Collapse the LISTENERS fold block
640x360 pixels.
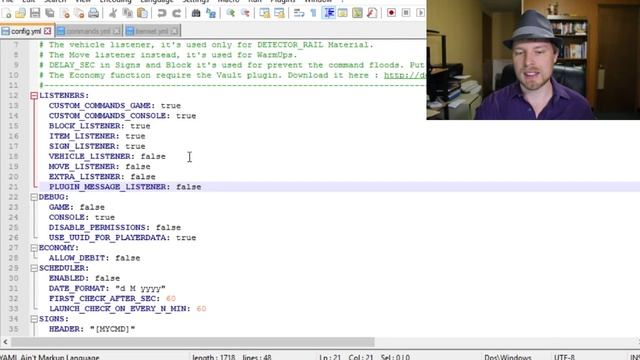tap(34, 96)
